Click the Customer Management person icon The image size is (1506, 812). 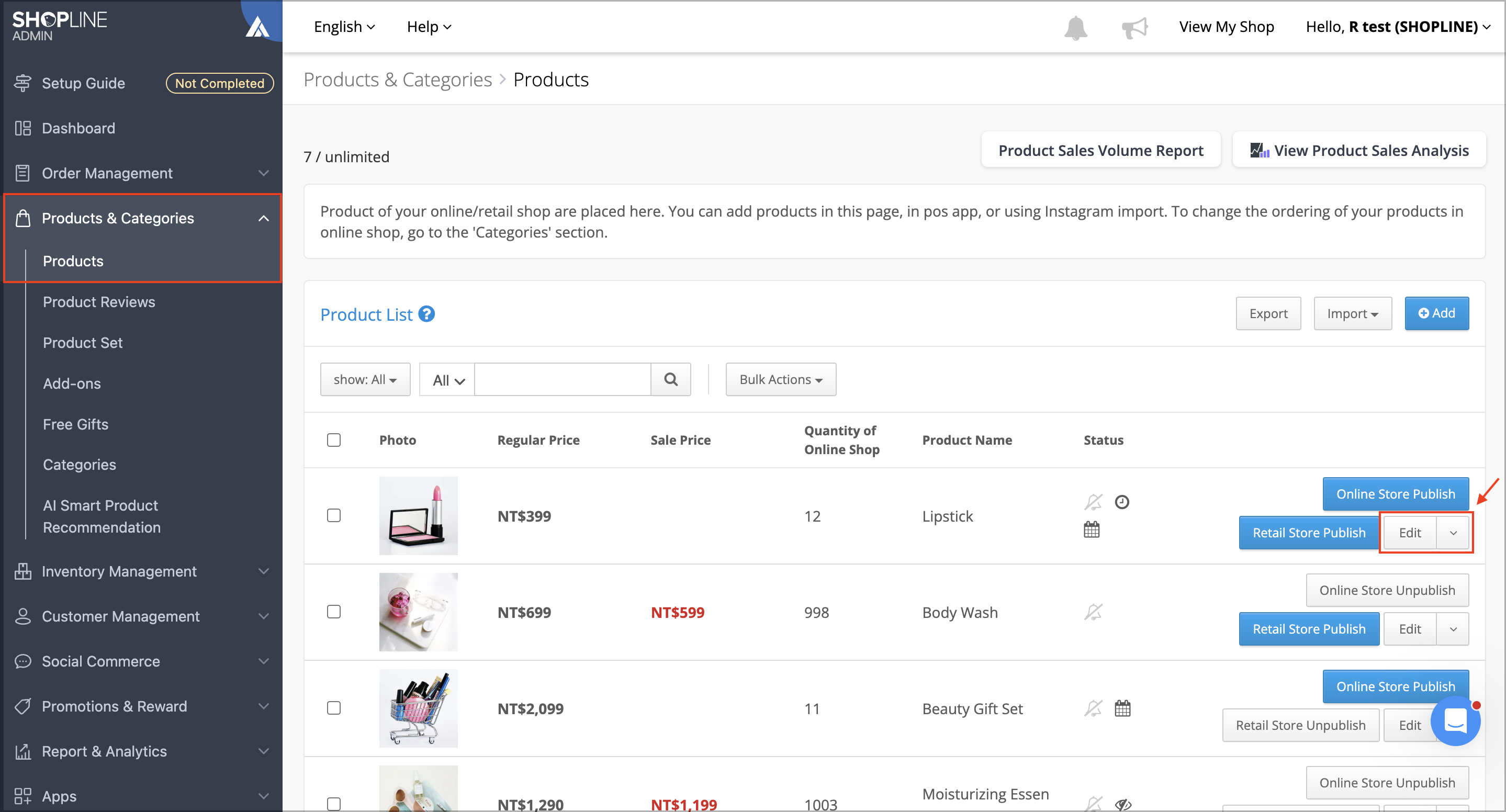pyautogui.click(x=23, y=616)
